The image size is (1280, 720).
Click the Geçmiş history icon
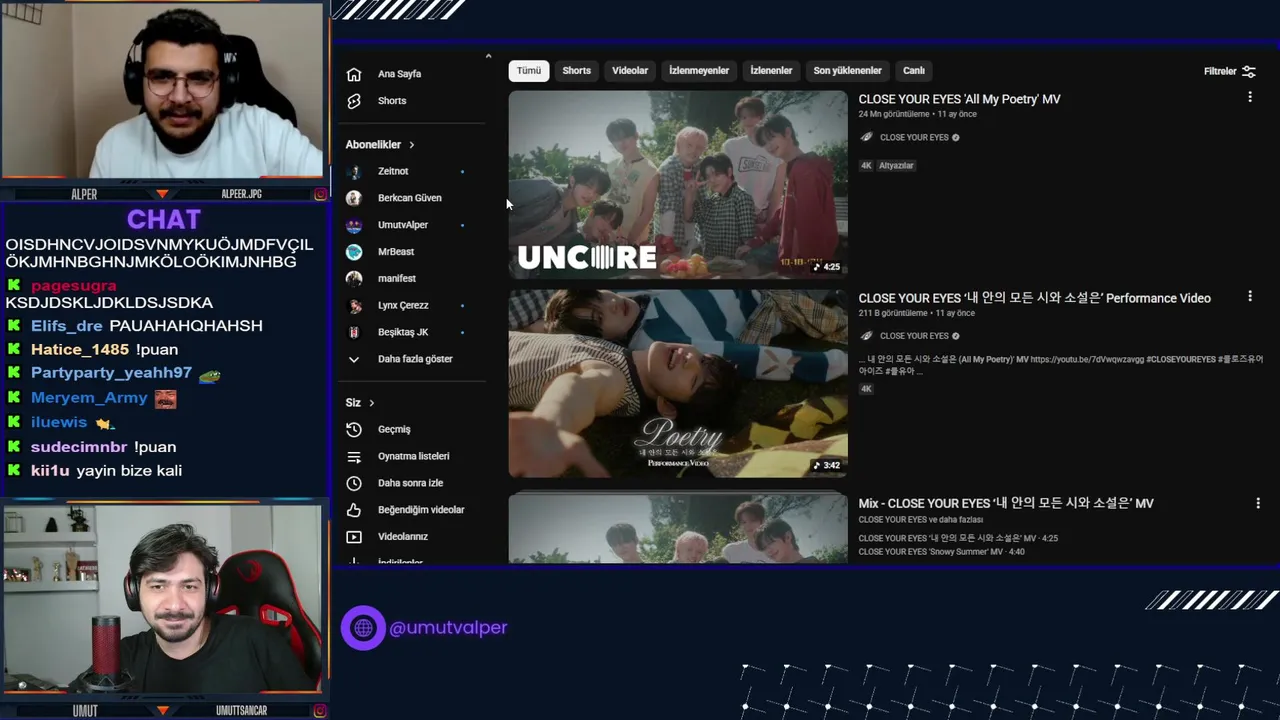(x=353, y=429)
